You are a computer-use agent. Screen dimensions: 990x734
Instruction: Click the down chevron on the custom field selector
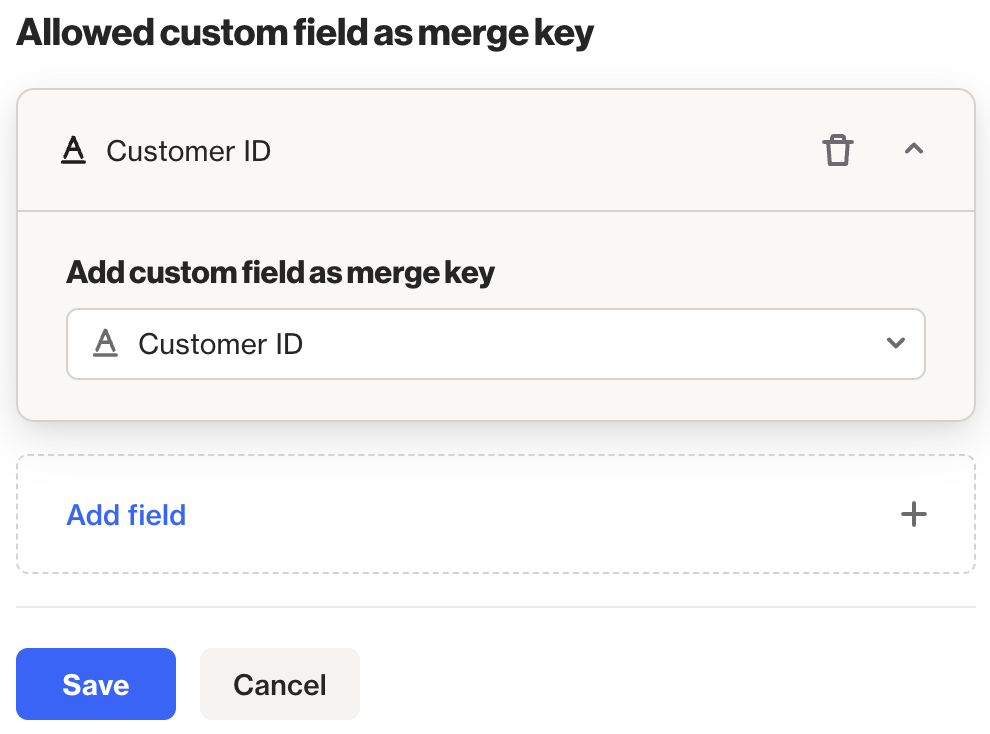tap(895, 343)
